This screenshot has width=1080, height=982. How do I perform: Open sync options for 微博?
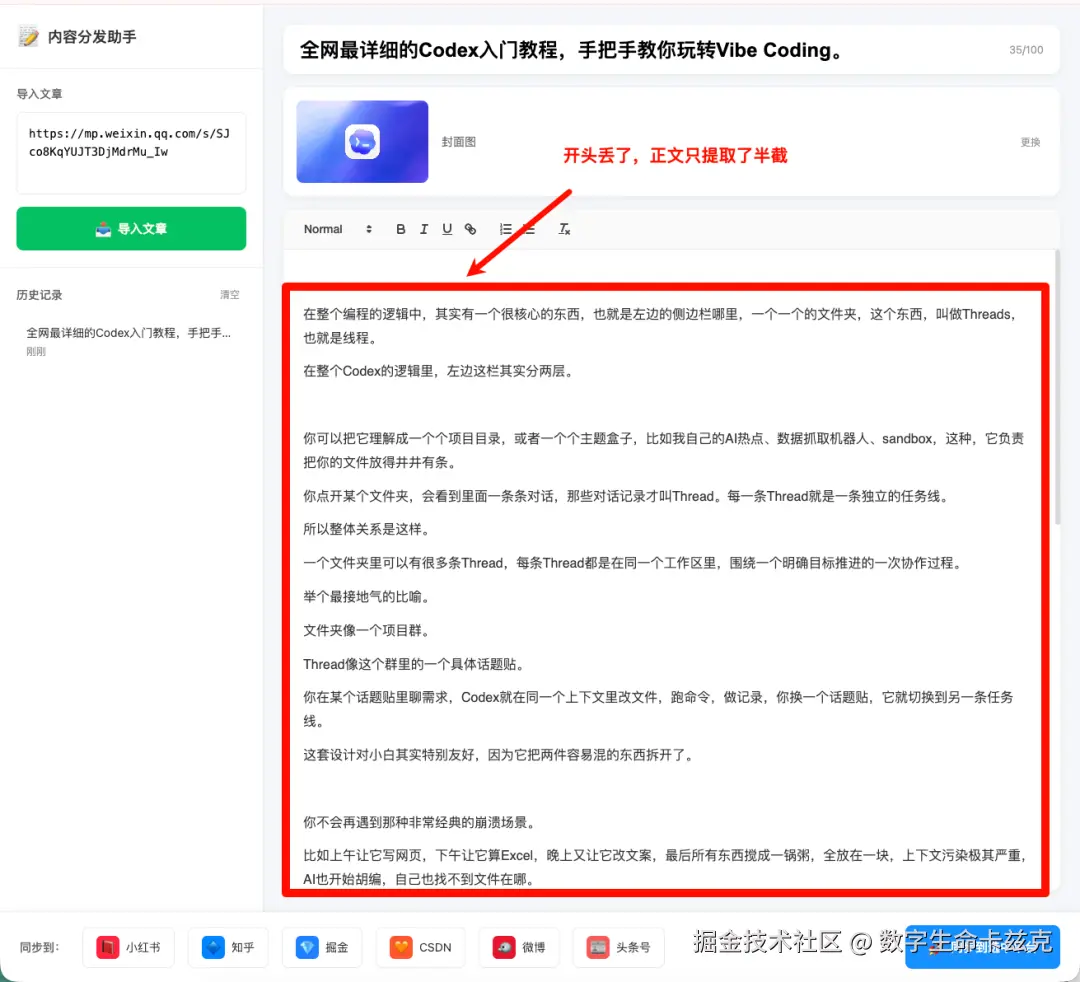point(519,946)
